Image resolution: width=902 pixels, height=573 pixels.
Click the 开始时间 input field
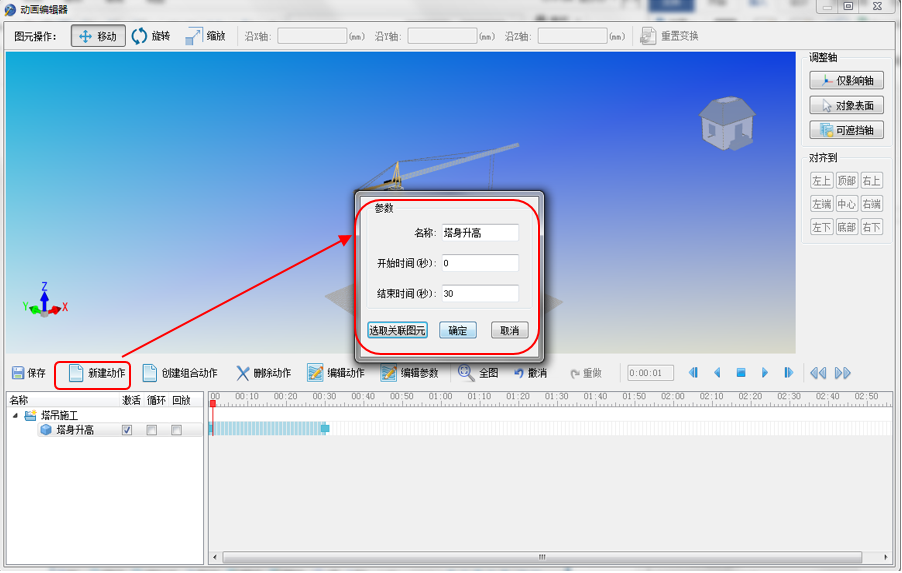480,263
